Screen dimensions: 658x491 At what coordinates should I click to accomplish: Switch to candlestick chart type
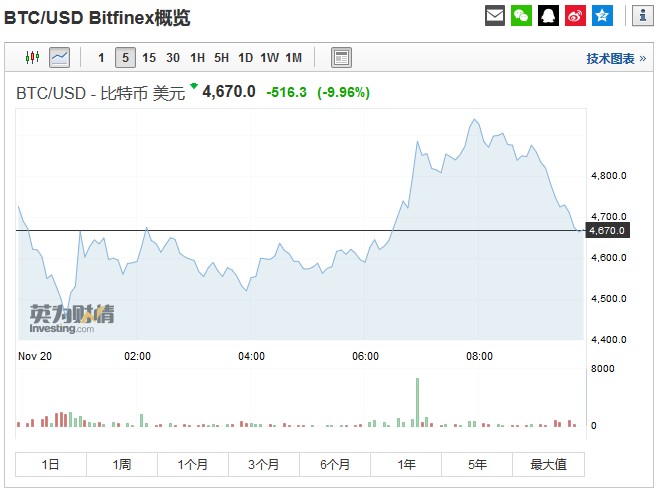(x=32, y=57)
